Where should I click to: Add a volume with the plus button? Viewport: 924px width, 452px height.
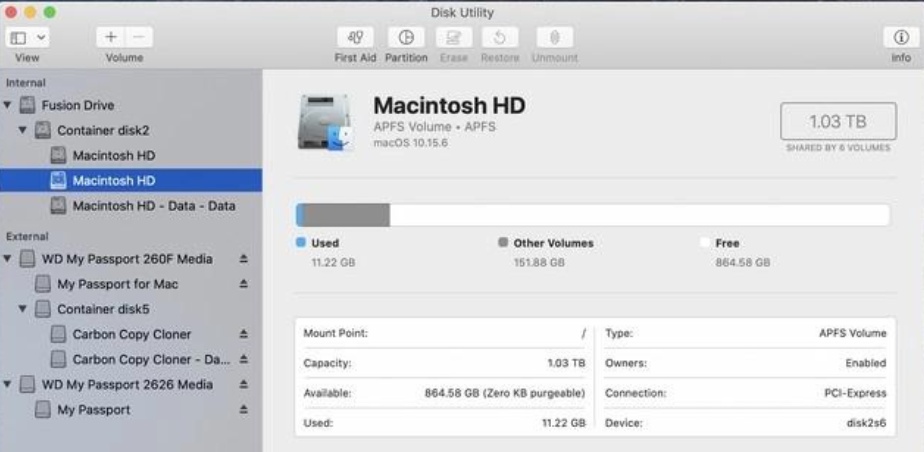[x=110, y=38]
